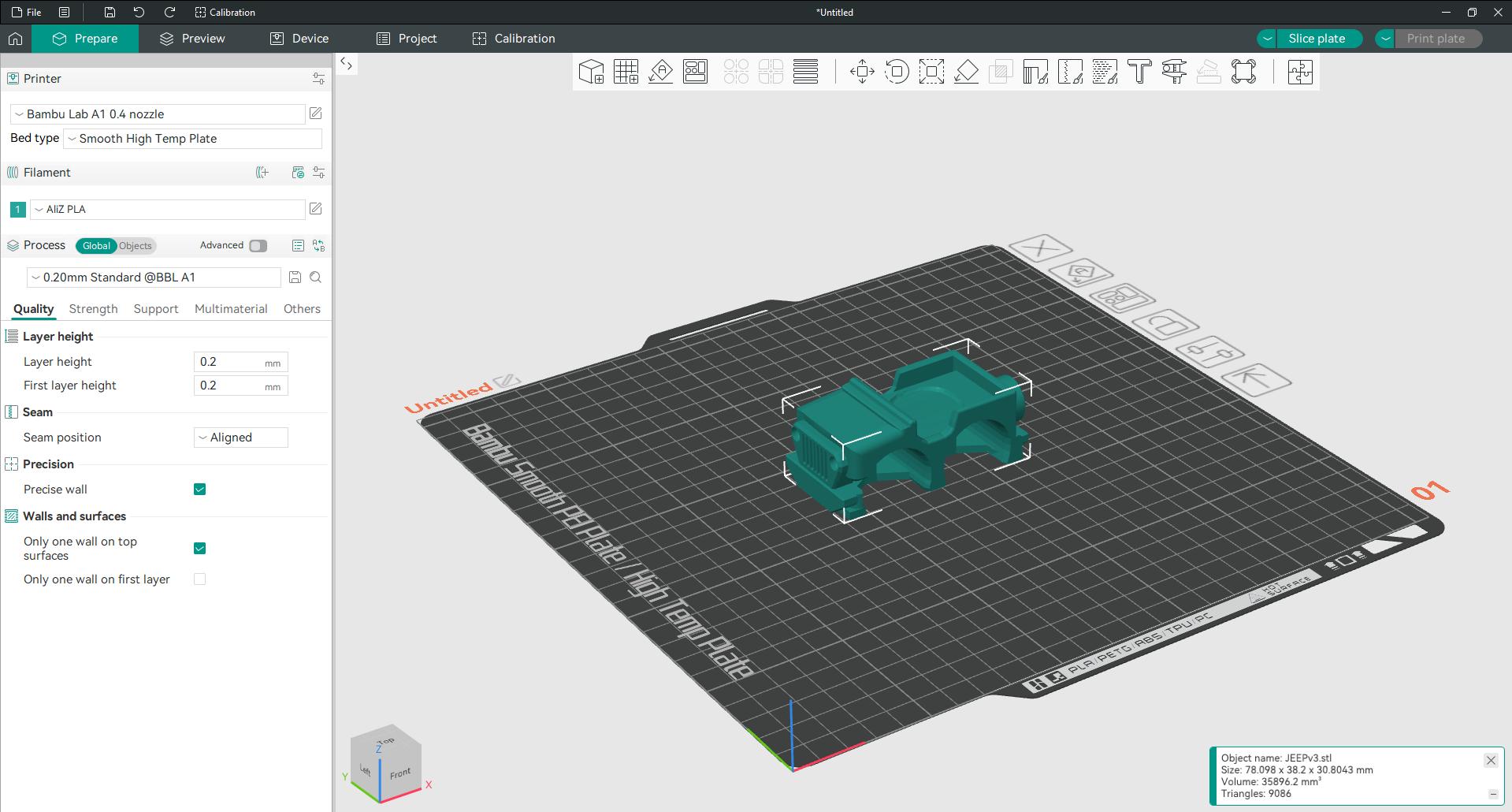The height and width of the screenshot is (812, 1512).
Task: Open the Assembly view puzzle icon
Action: (1299, 71)
